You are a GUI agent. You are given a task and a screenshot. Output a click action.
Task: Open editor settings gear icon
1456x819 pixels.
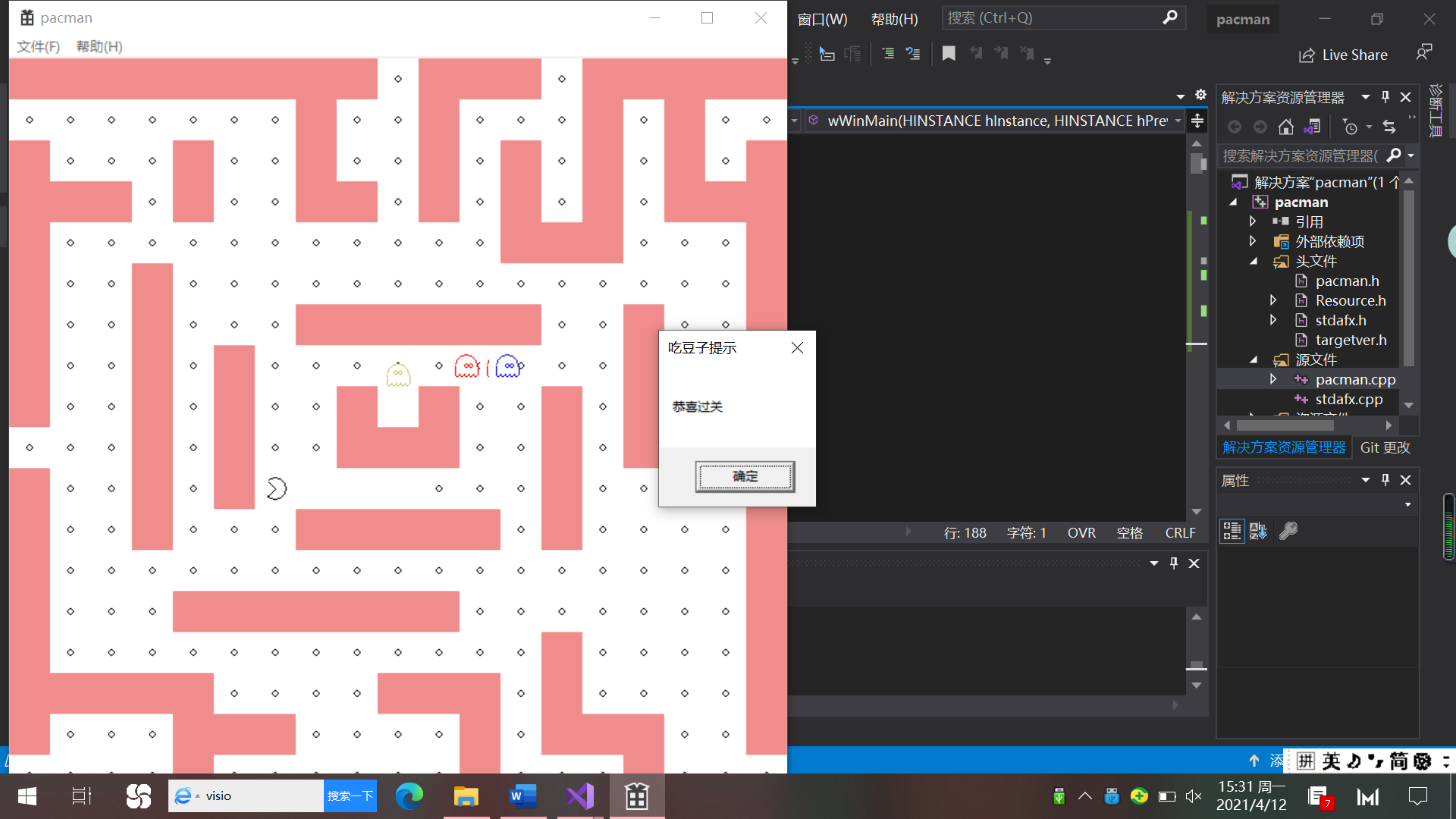tap(1200, 95)
